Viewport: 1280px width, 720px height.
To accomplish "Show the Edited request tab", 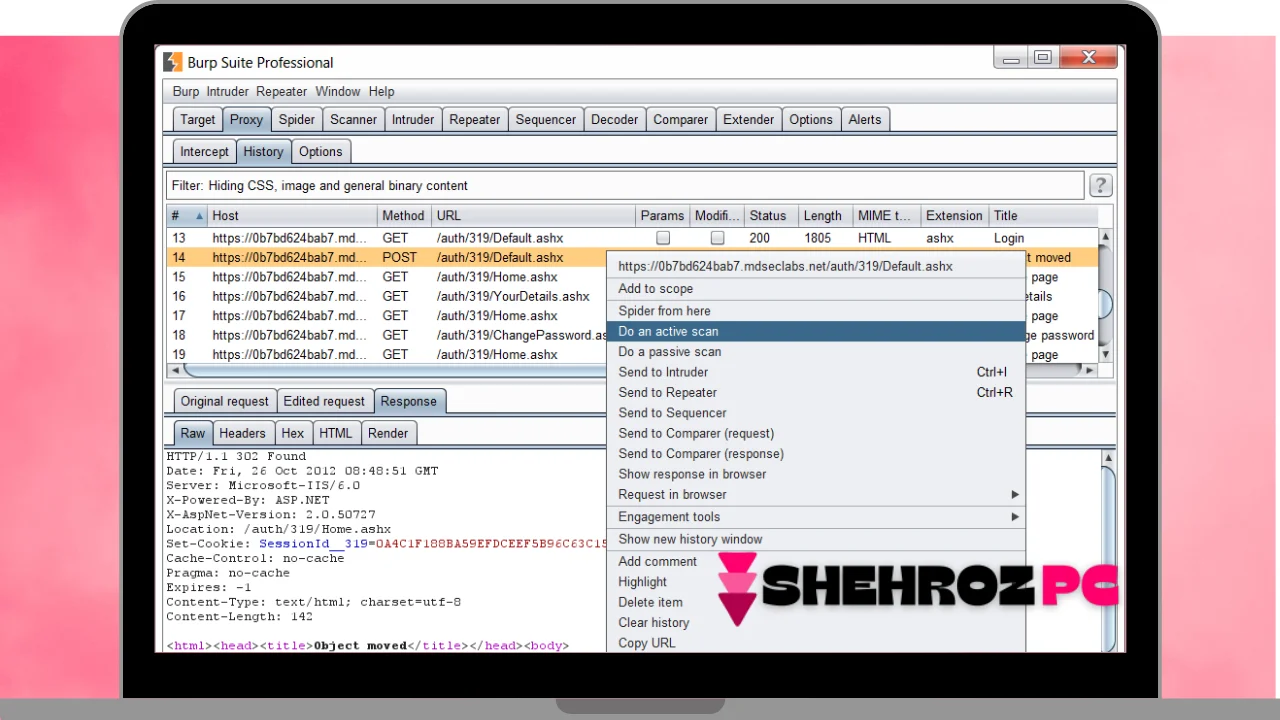I will pyautogui.click(x=325, y=401).
